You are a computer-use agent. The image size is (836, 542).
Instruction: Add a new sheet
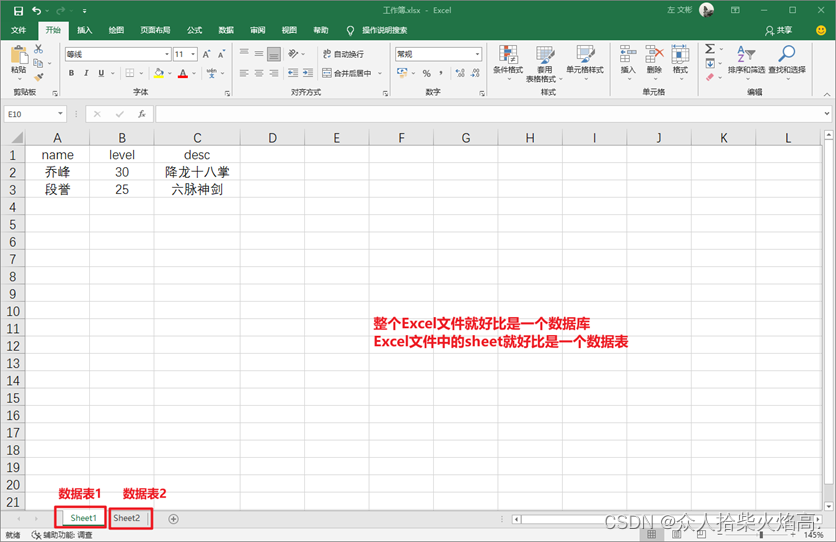(173, 519)
